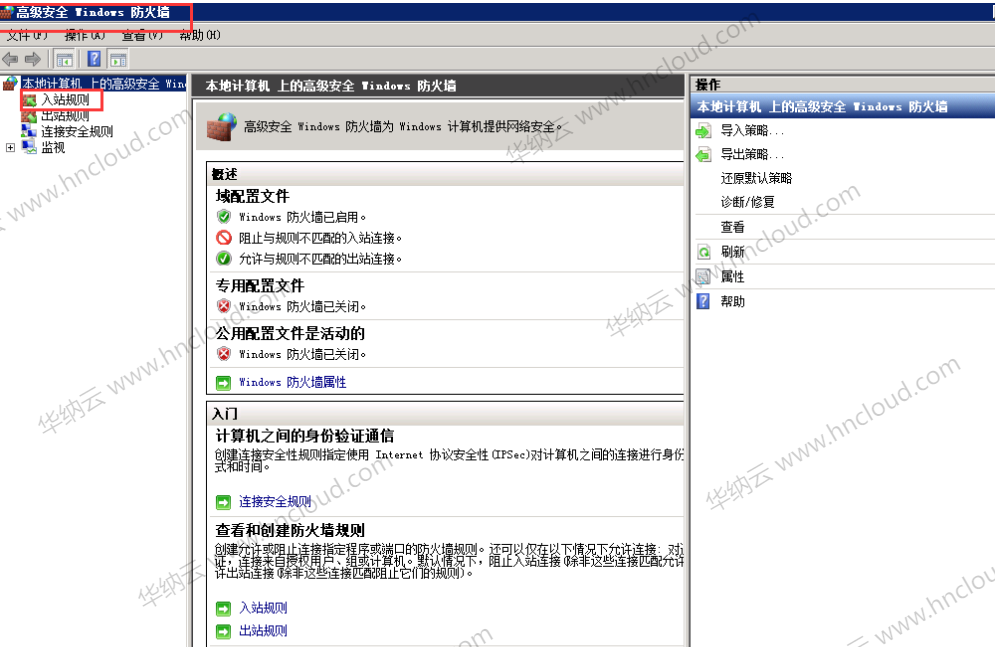Click the Forward arrow toolbar icon
Image resolution: width=995 pixels, height=647 pixels.
coord(33,60)
